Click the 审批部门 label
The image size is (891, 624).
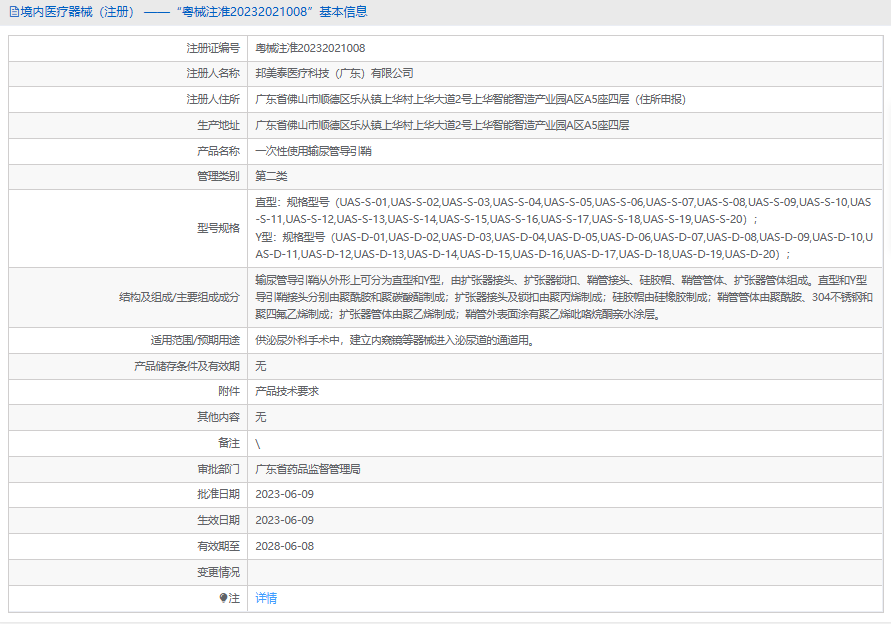[218, 469]
